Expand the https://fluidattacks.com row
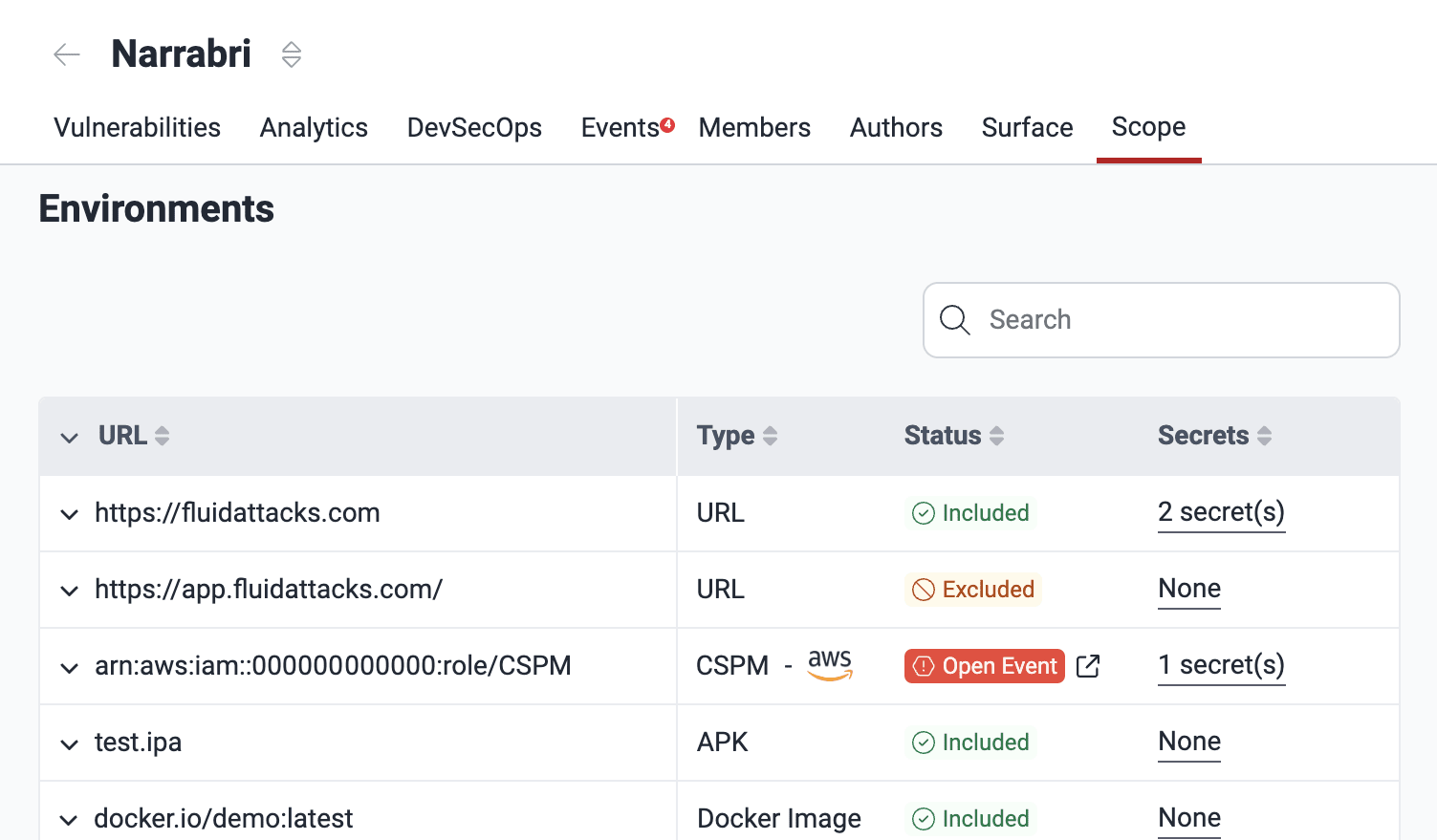The image size is (1437, 840). (68, 513)
